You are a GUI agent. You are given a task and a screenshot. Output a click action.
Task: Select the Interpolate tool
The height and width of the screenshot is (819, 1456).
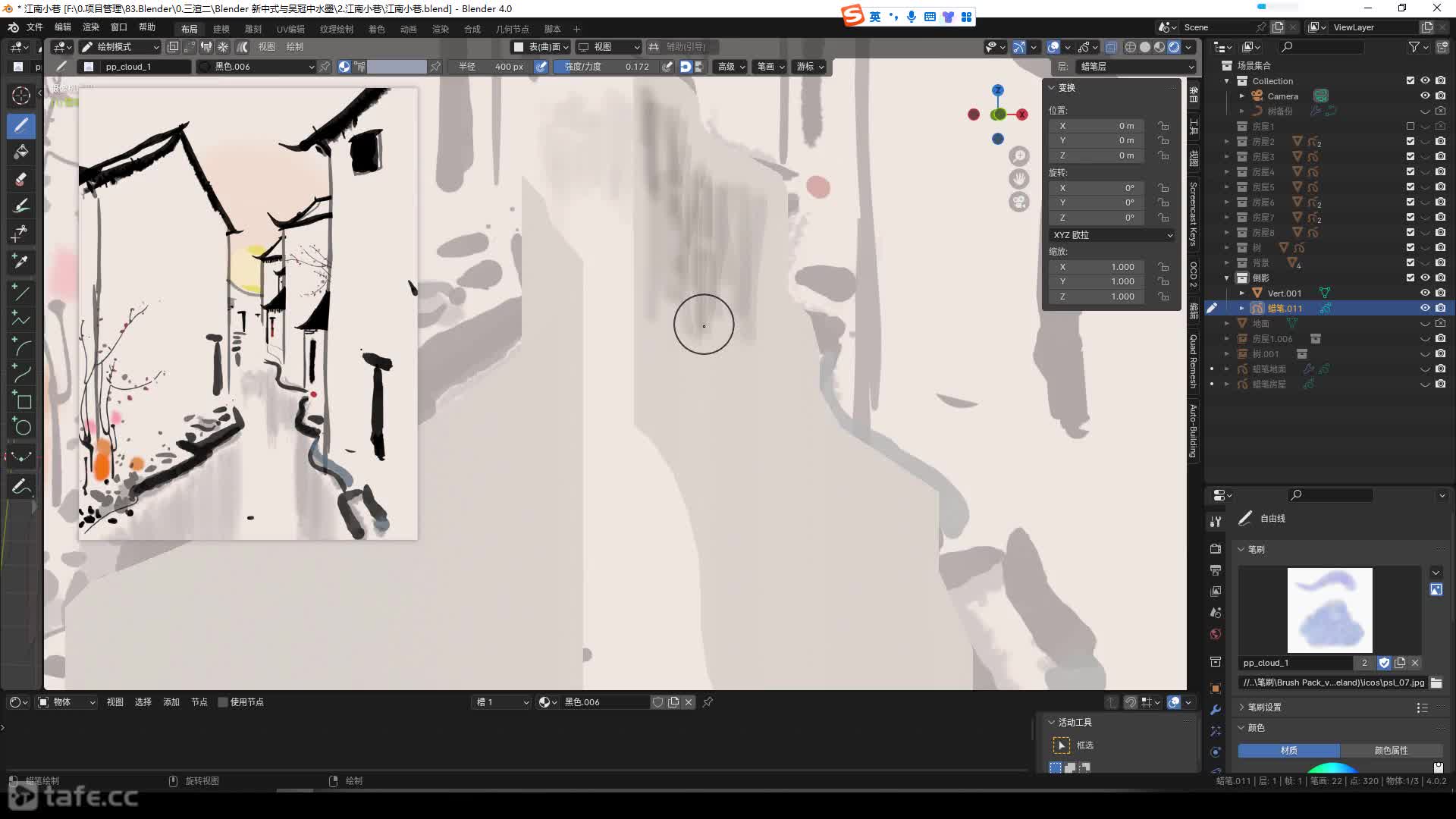(21, 456)
